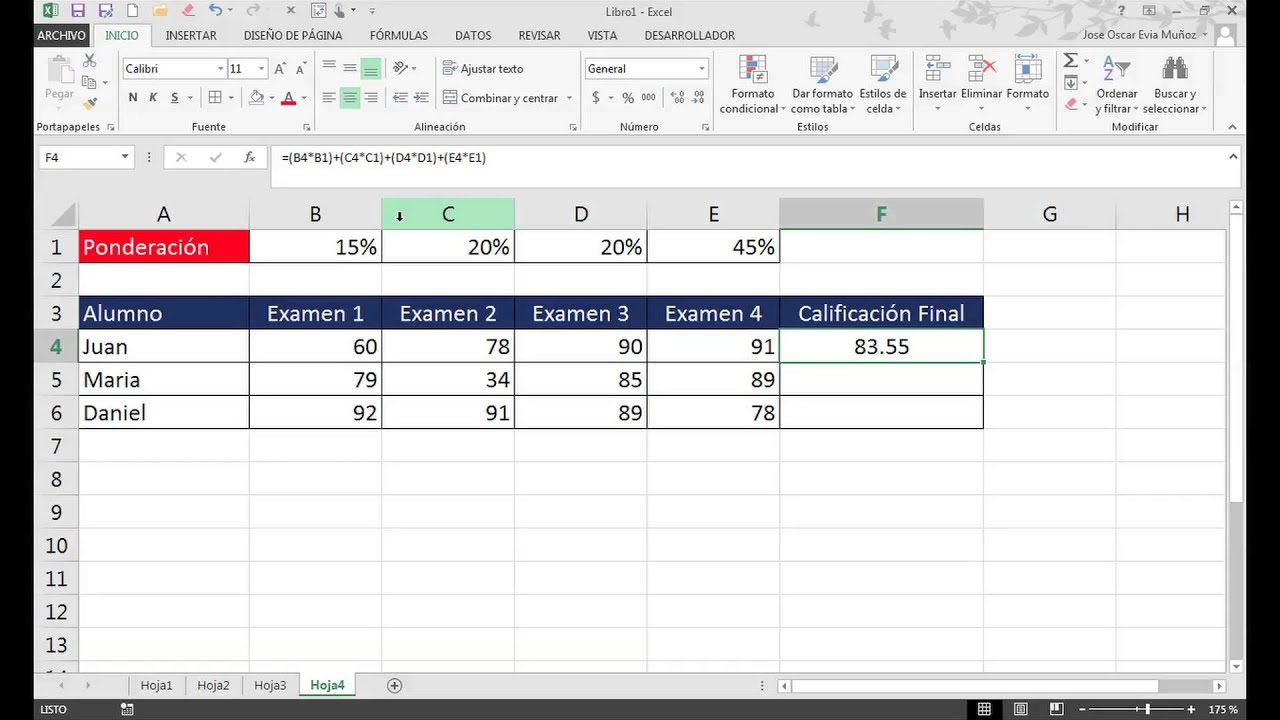Apply percent style format

(628, 98)
